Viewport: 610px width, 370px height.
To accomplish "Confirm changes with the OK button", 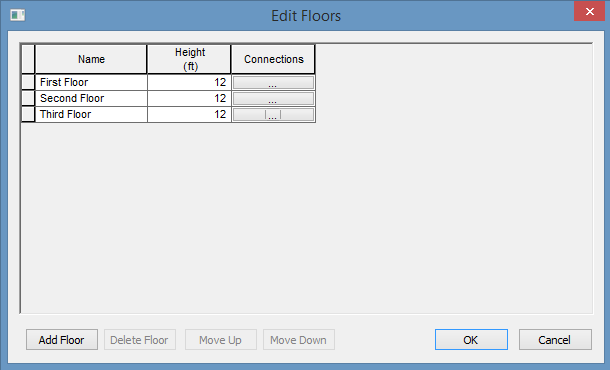I will [471, 340].
